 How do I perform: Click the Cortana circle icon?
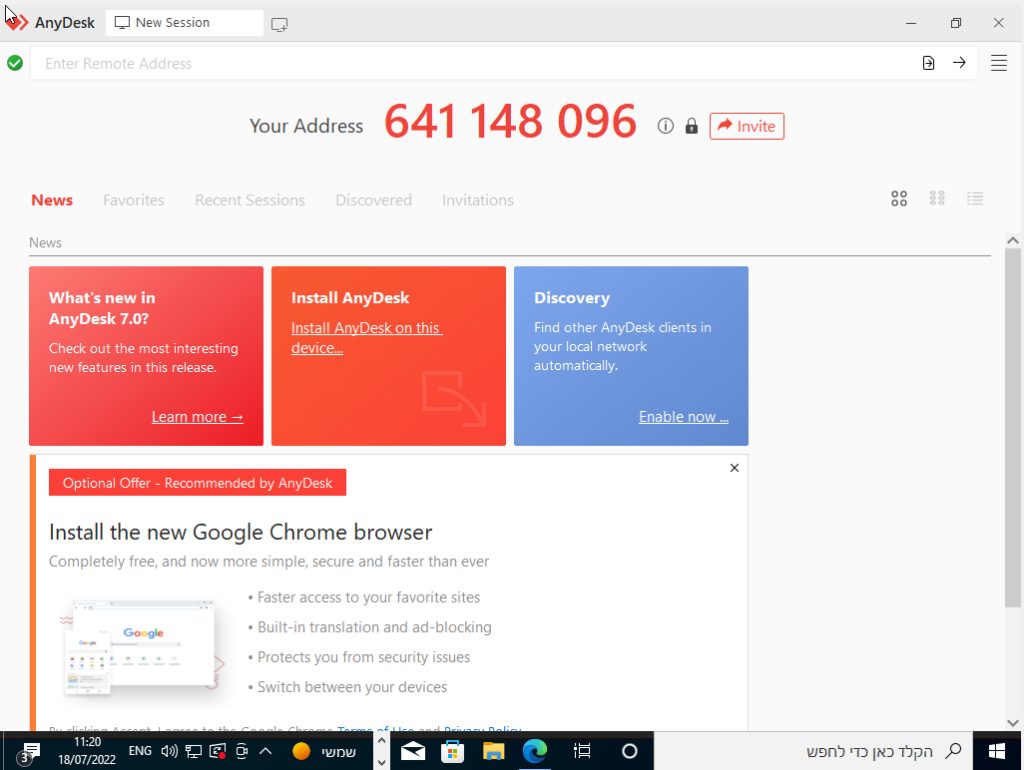[630, 751]
